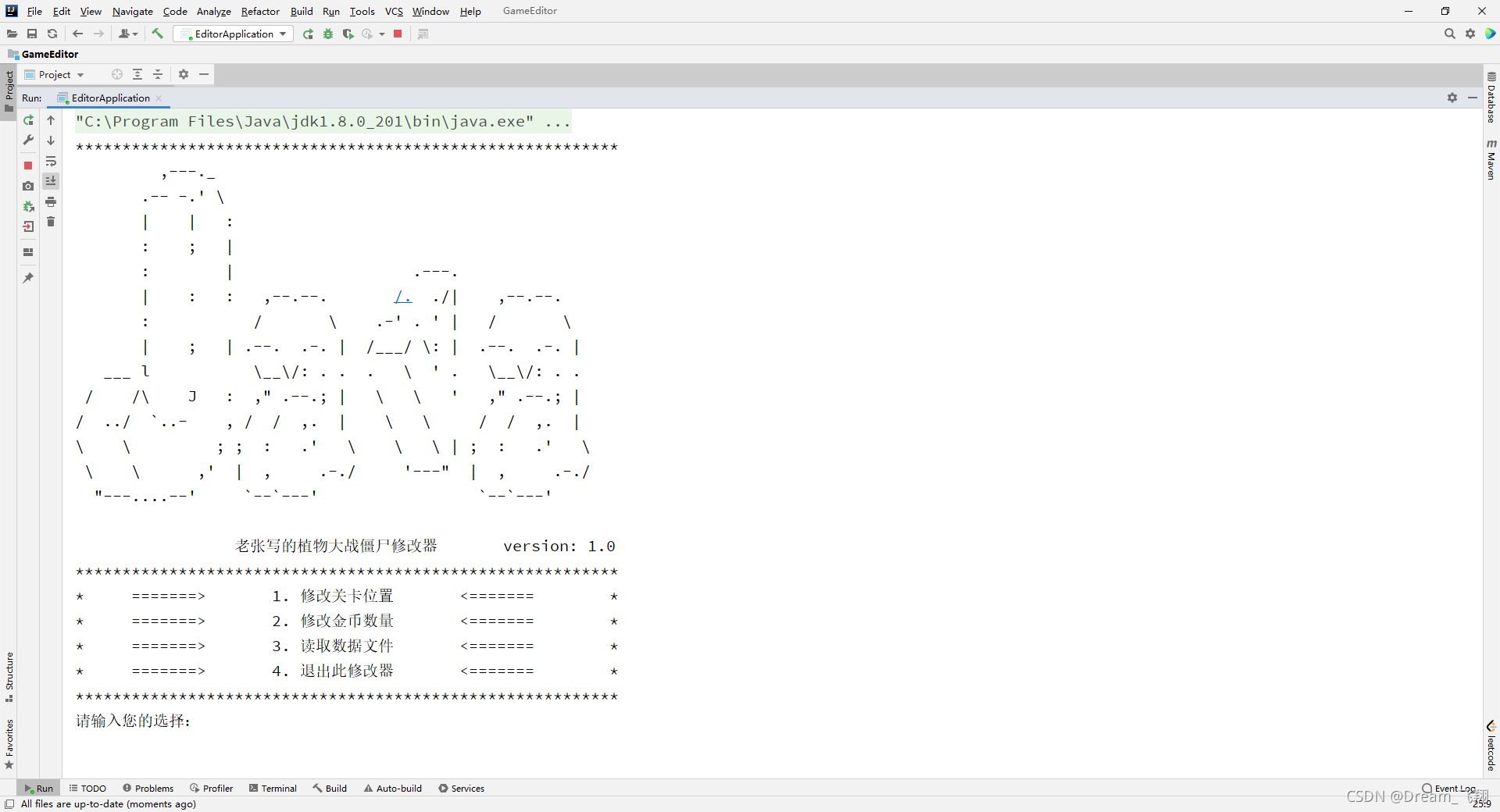Viewport: 1500px width, 812px height.
Task: Open the EditorApplication run configuration dropdown
Action: click(234, 34)
